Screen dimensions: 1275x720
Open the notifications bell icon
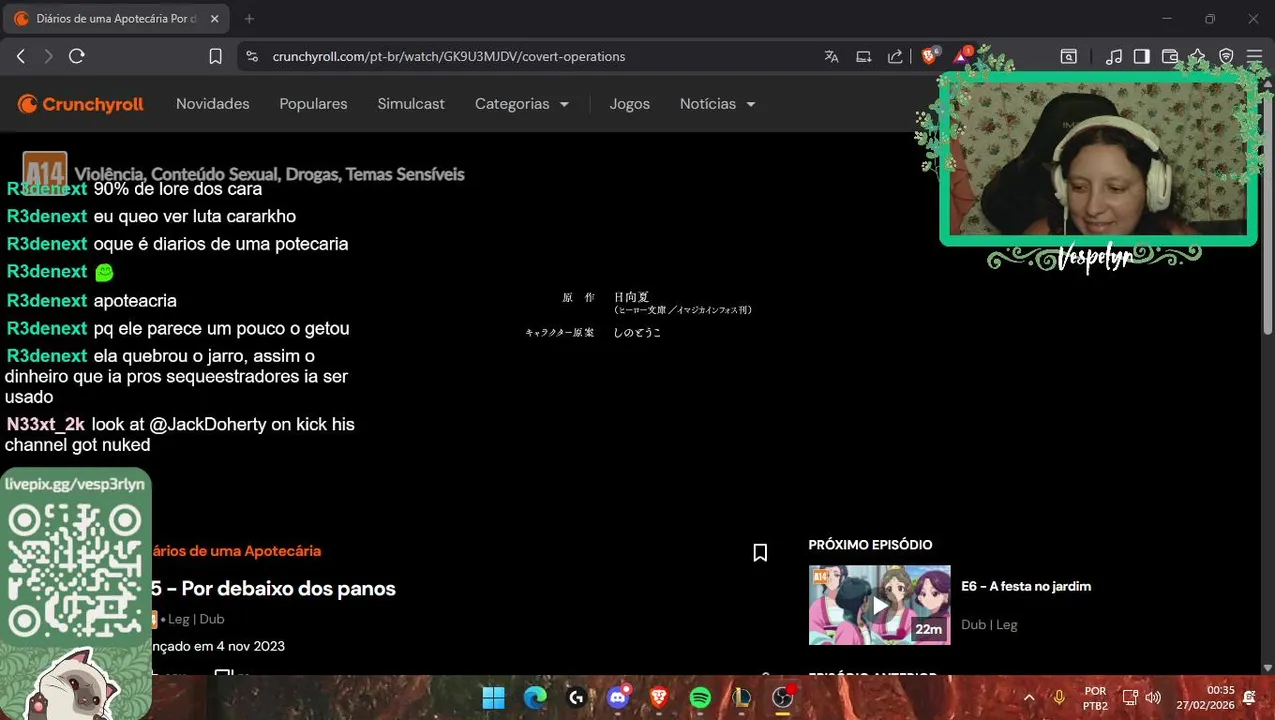(1249, 698)
